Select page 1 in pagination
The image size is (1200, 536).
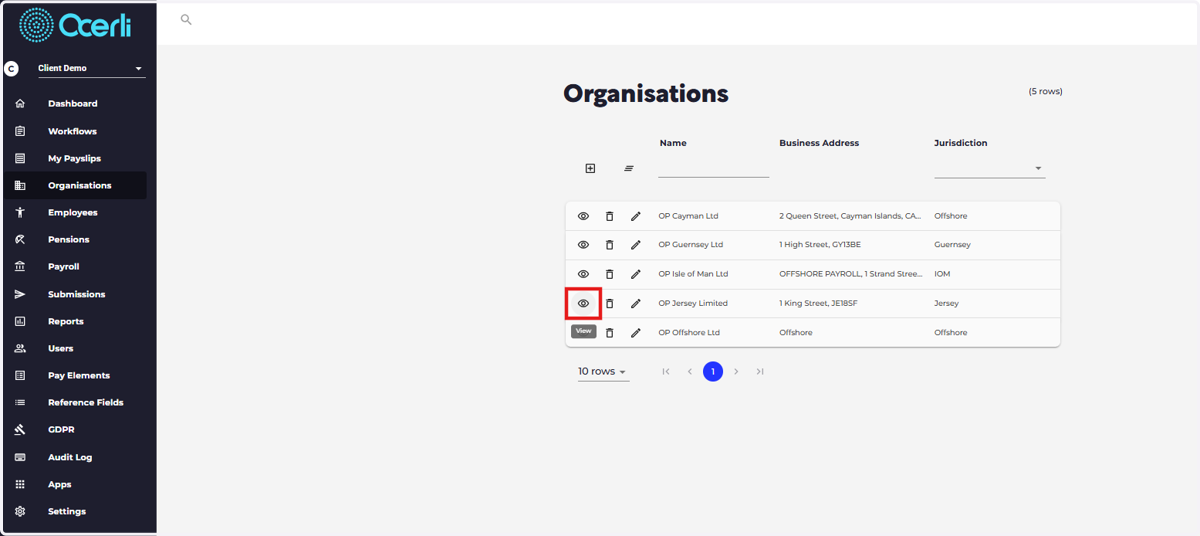tap(712, 371)
